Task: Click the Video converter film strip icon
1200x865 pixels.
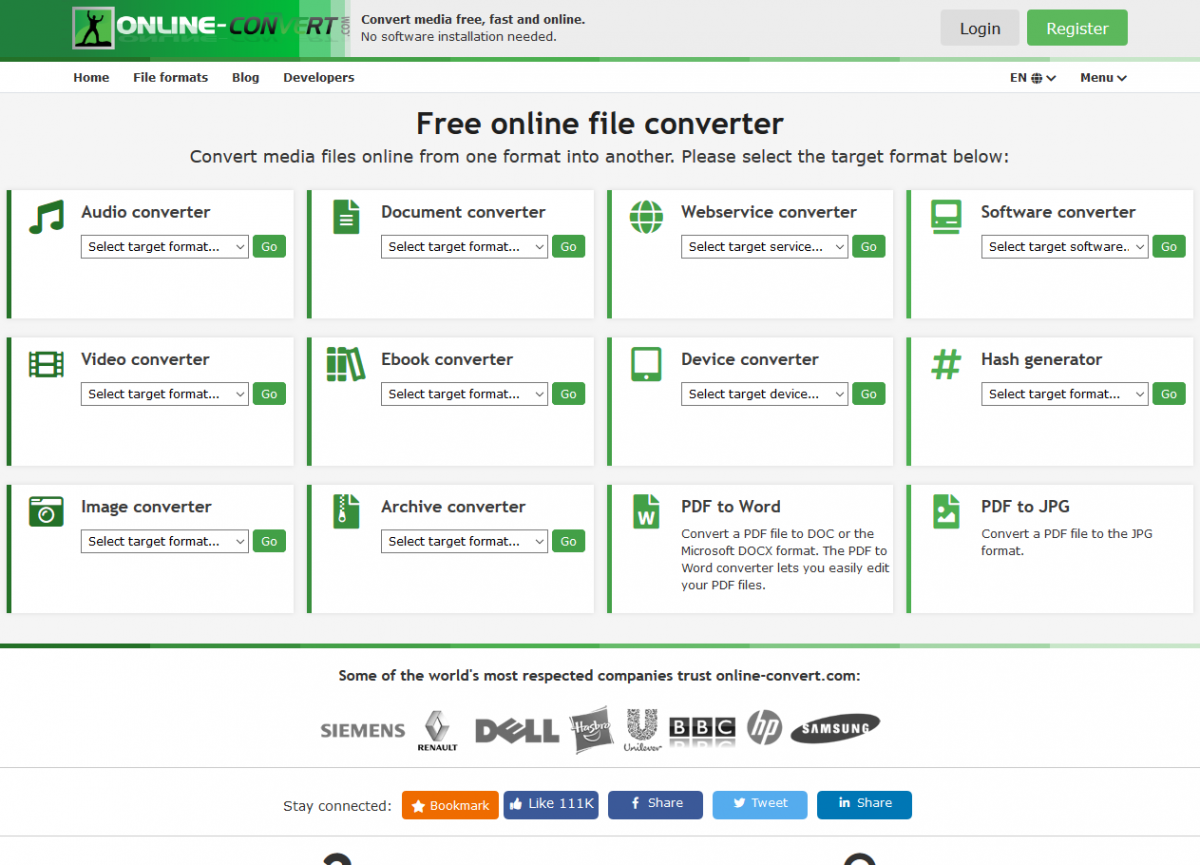Action: 46,364
